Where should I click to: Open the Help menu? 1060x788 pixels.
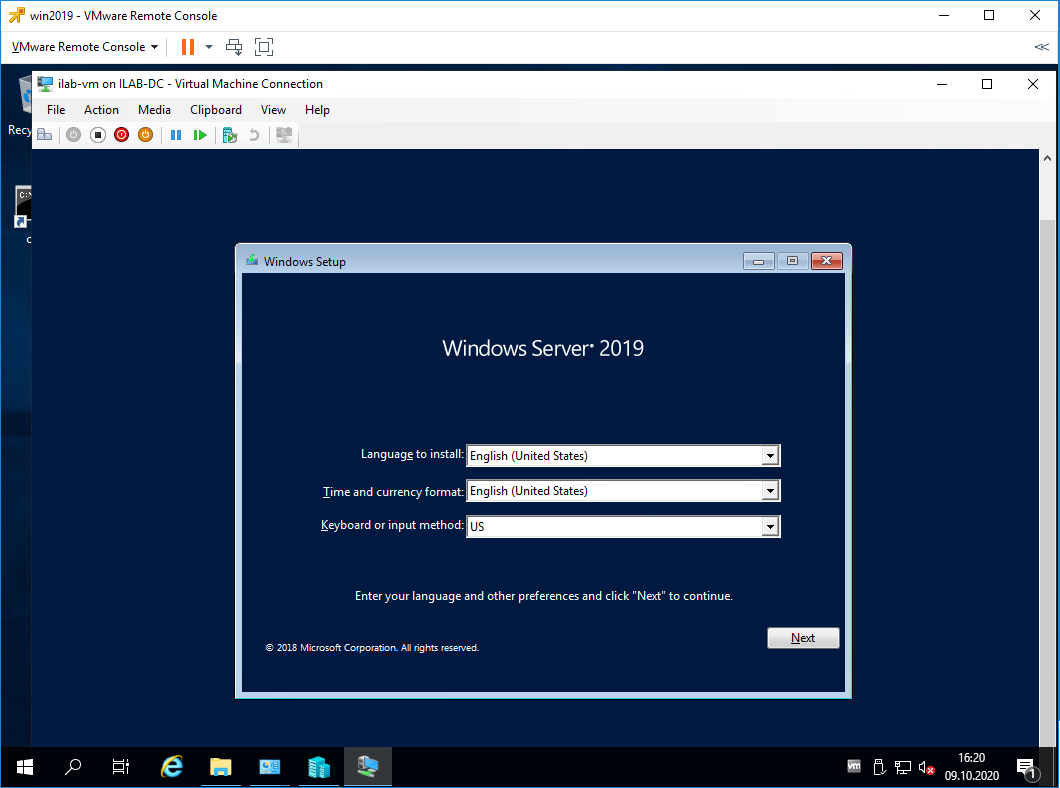(x=317, y=109)
